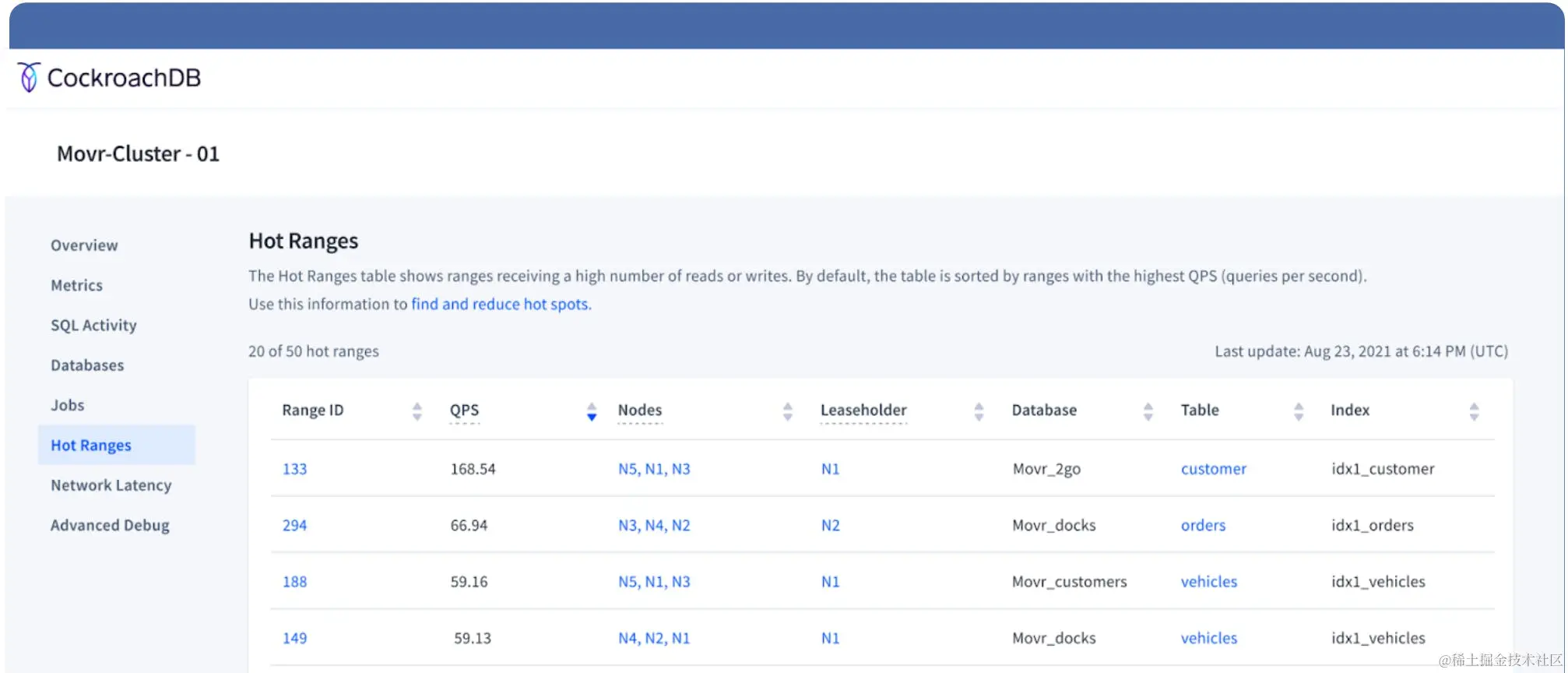Click idx1_vehicles in row 149
This screenshot has height=673, width=1568.
pyautogui.click(x=1378, y=638)
